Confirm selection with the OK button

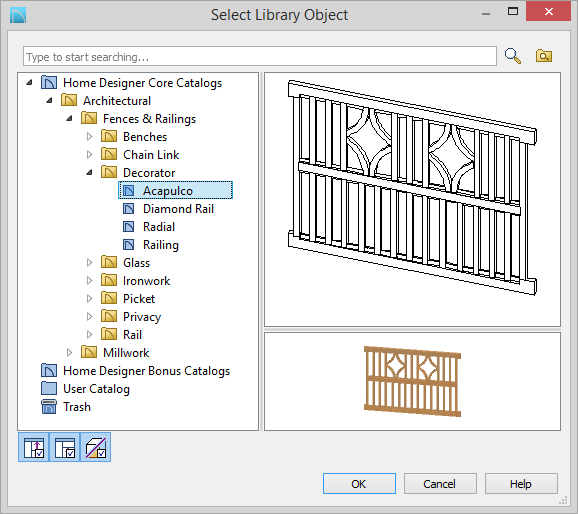(359, 483)
